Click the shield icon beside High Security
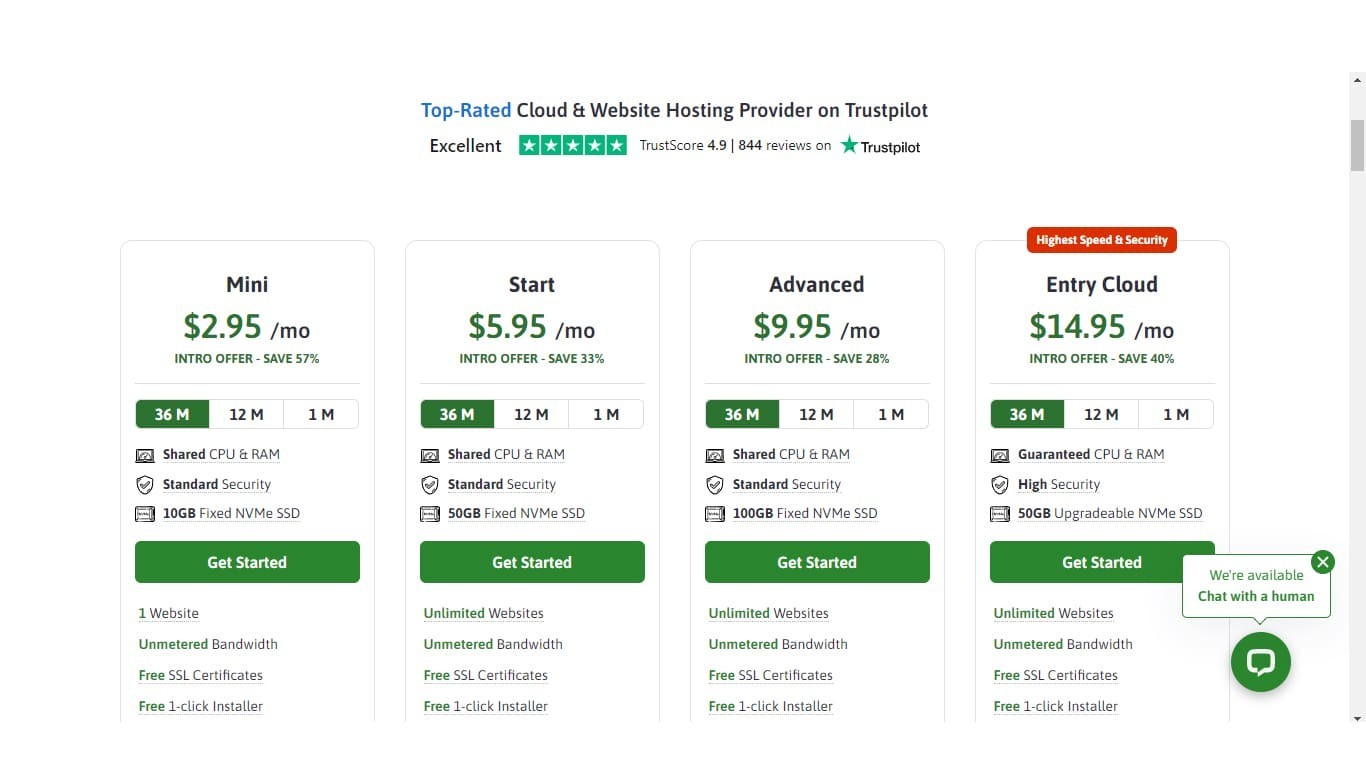1366x768 pixels. [1000, 485]
